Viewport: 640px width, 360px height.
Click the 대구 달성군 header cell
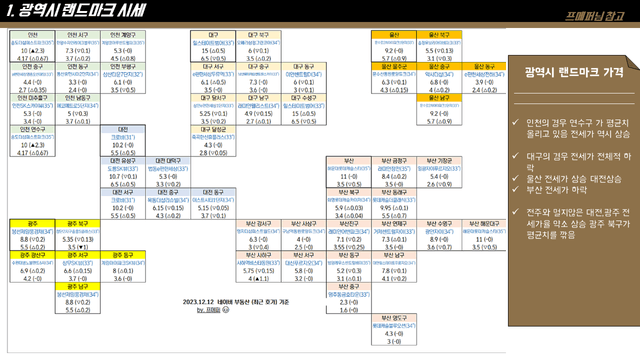tap(213, 129)
